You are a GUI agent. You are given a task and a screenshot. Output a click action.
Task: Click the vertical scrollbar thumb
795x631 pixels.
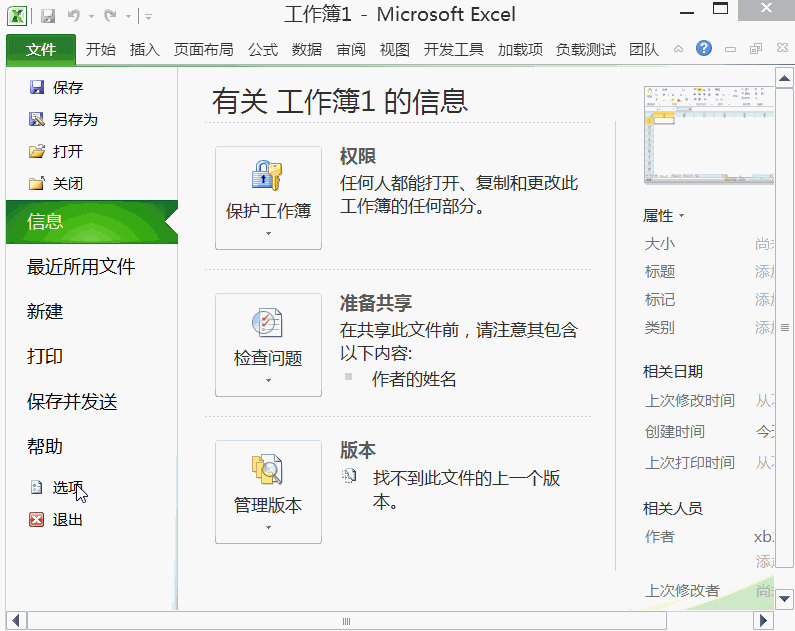[784, 327]
